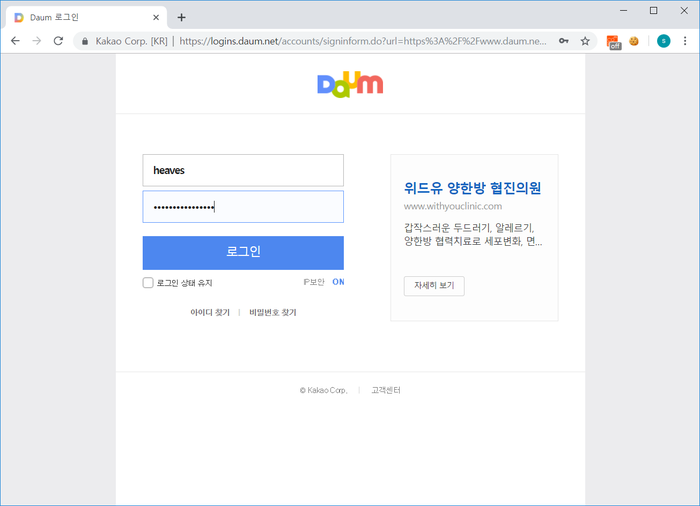The height and width of the screenshot is (506, 700).
Task: Click the browser forward arrow
Action: point(37,41)
